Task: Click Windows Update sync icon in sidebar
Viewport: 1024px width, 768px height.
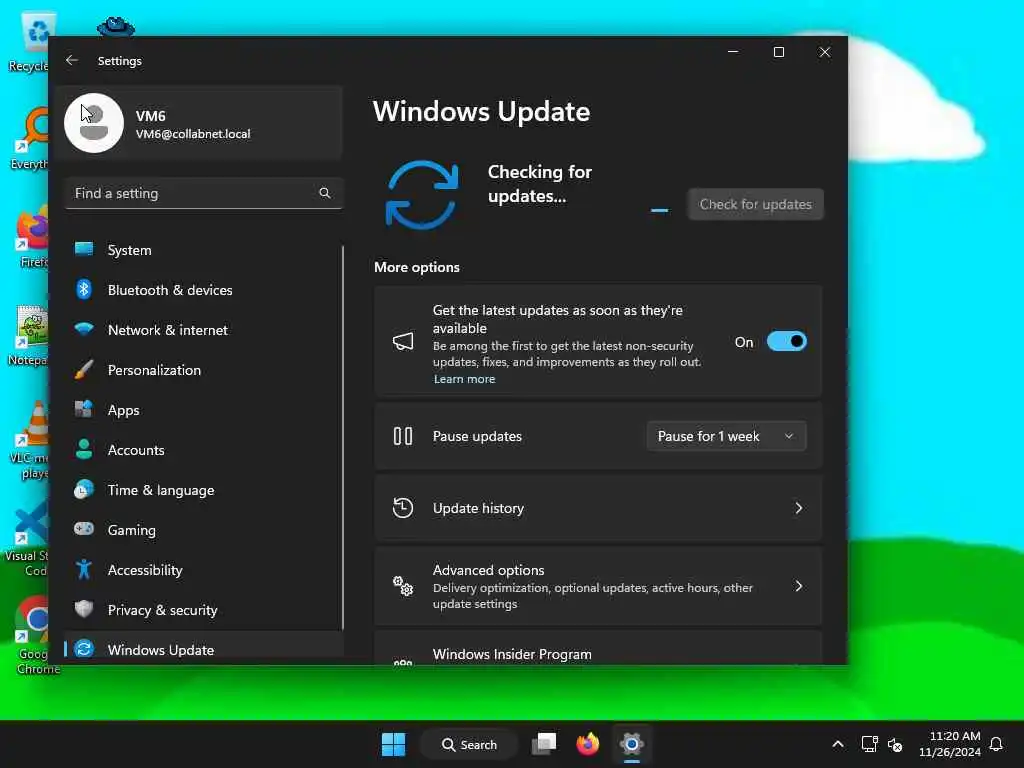Action: point(84,648)
